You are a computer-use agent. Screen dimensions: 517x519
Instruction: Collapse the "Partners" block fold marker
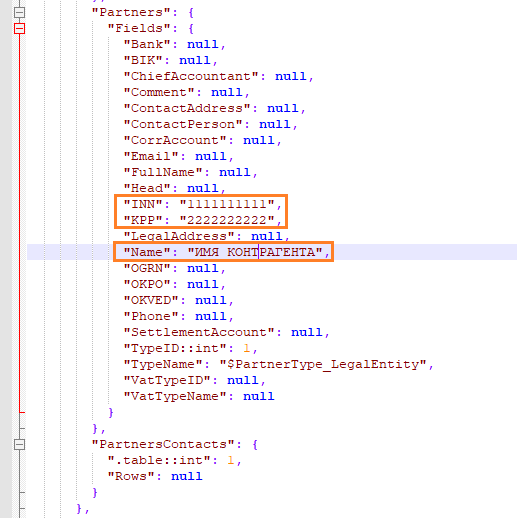pyautogui.click(x=19, y=12)
